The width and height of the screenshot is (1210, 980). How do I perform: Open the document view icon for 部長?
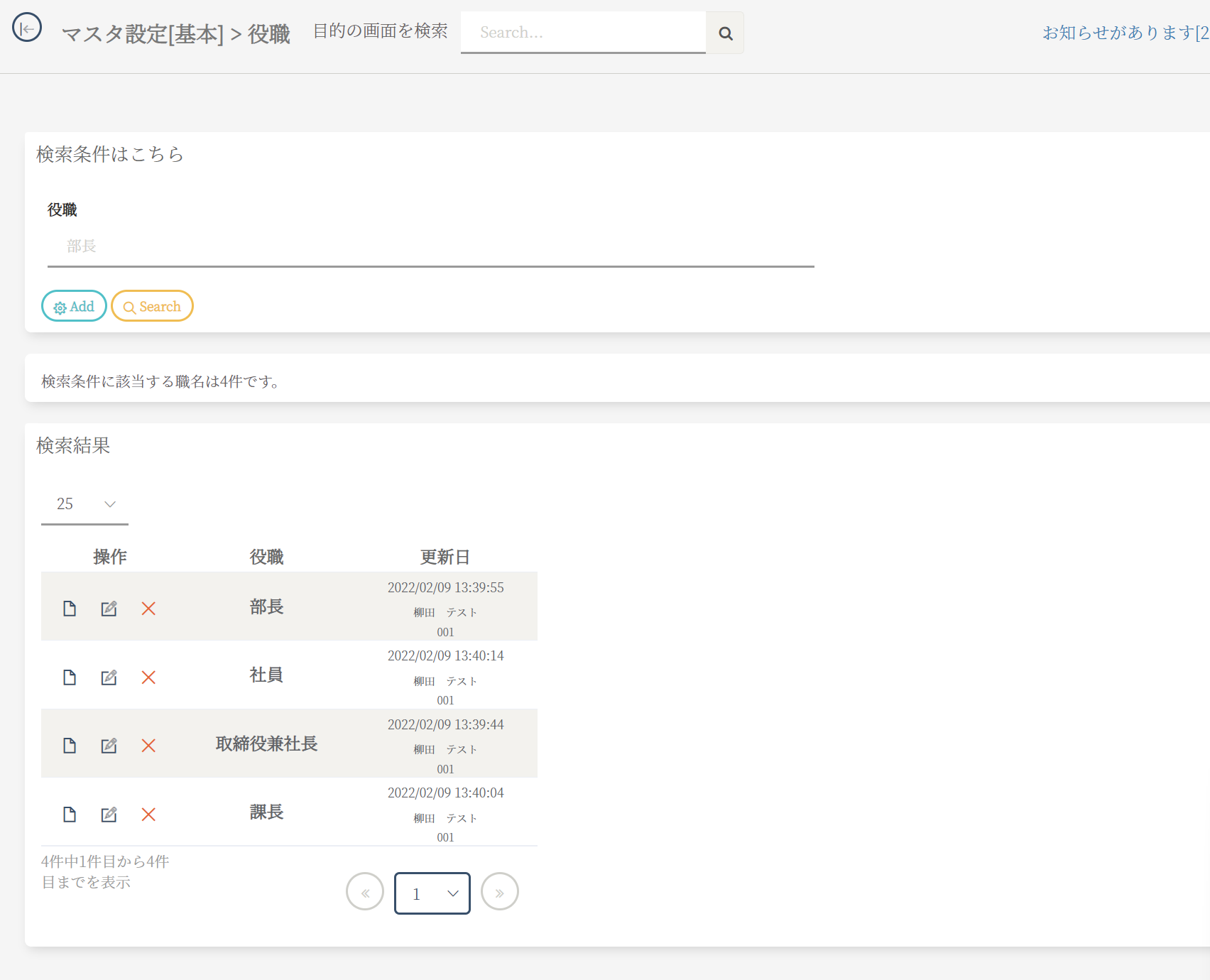[70, 609]
